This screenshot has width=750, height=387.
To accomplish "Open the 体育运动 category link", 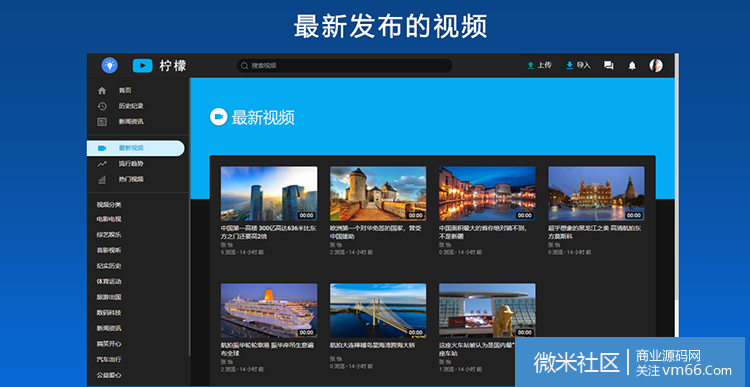I will click(109, 281).
